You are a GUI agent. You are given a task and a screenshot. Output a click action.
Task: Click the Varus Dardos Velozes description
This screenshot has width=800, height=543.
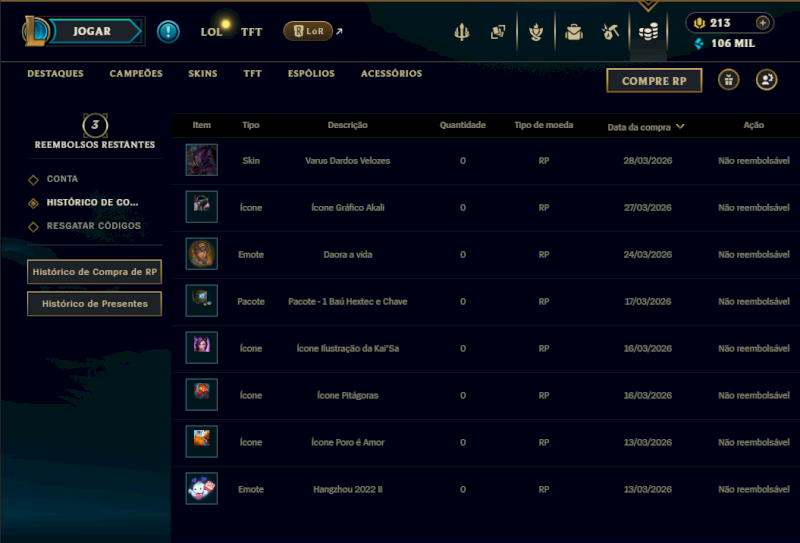[x=347, y=161]
